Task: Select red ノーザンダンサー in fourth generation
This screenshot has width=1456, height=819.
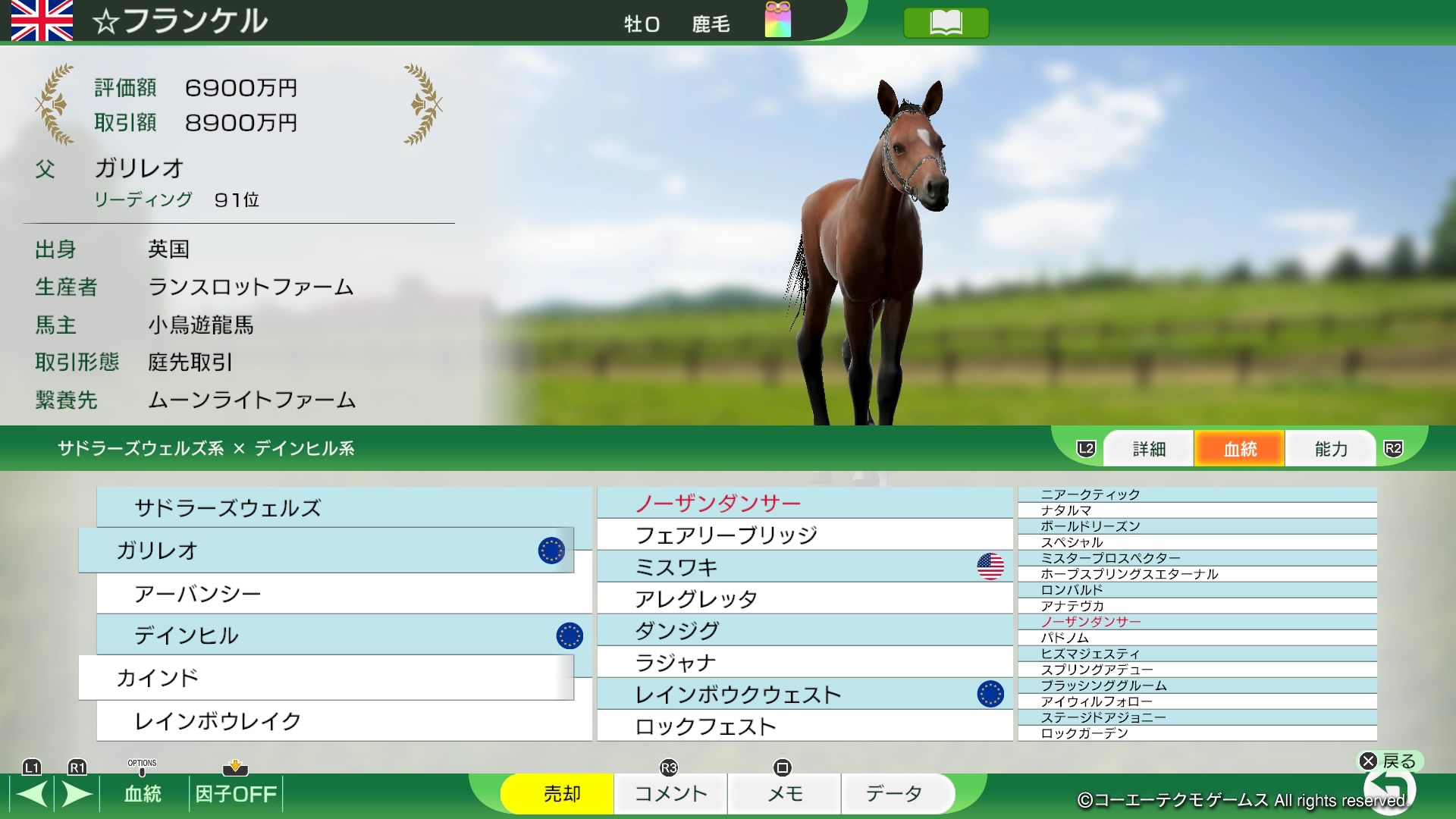Action: pos(1197,622)
